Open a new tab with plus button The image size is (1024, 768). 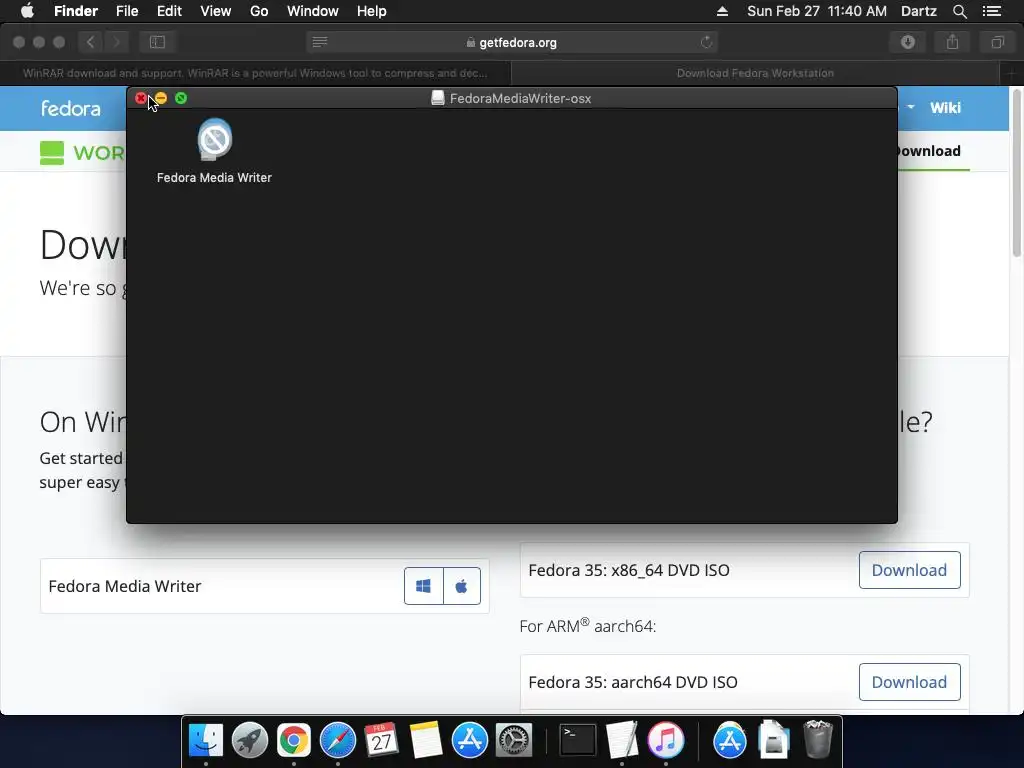pos(1012,73)
